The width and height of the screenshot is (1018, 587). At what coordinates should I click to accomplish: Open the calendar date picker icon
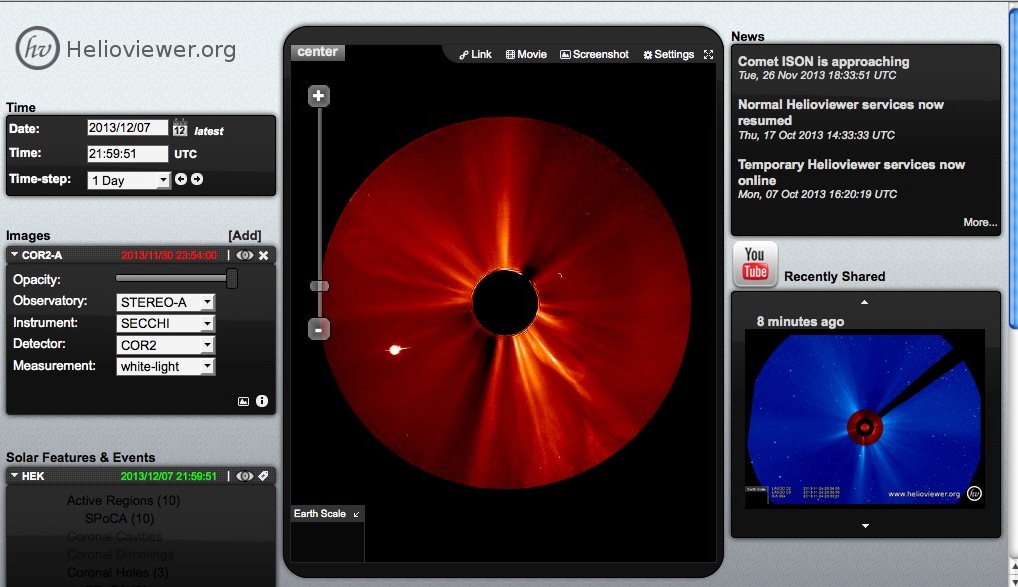tap(180, 129)
